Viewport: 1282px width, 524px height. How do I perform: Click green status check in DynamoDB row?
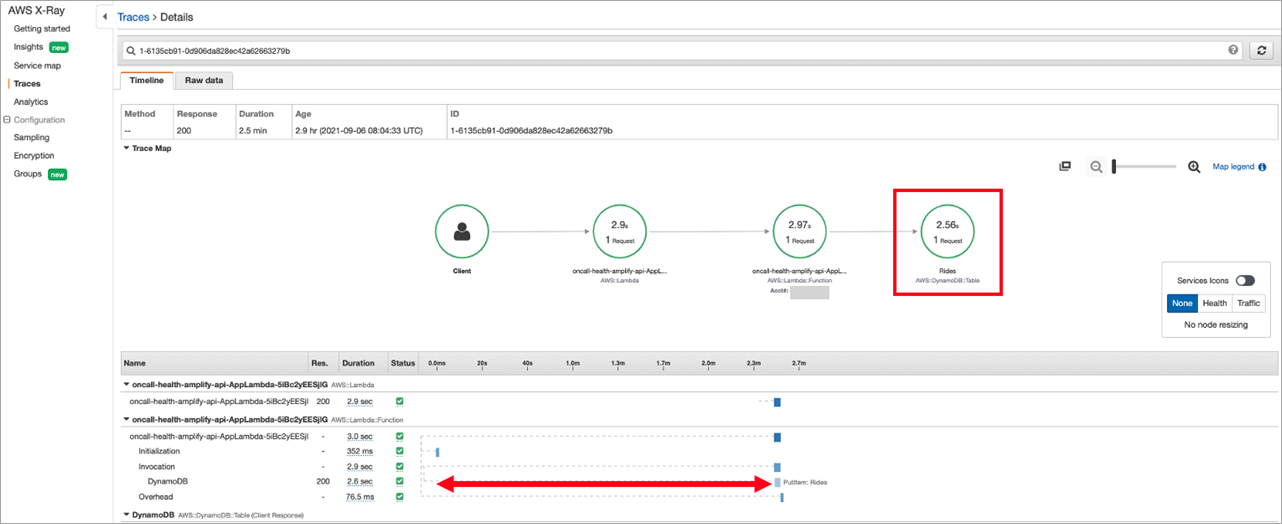pyautogui.click(x=400, y=481)
